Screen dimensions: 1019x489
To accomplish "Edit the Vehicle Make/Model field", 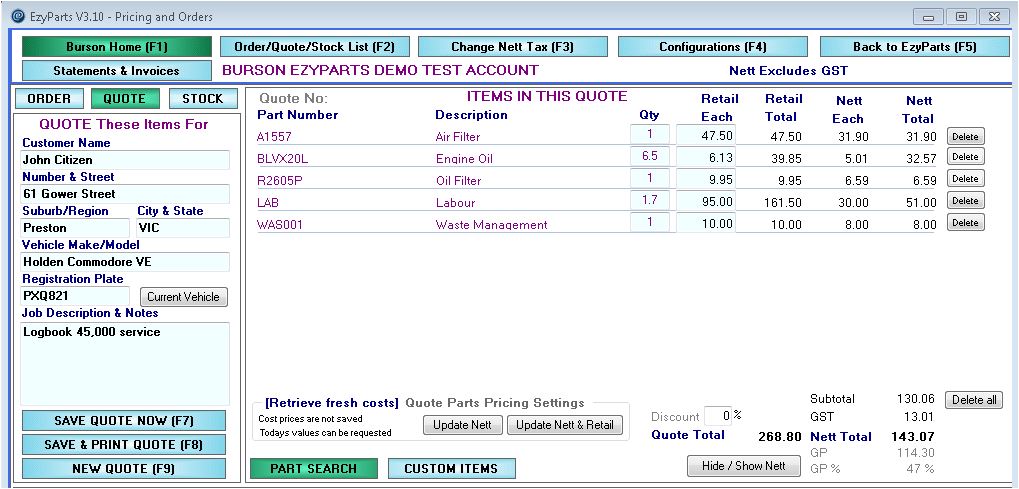I will click(x=125, y=262).
